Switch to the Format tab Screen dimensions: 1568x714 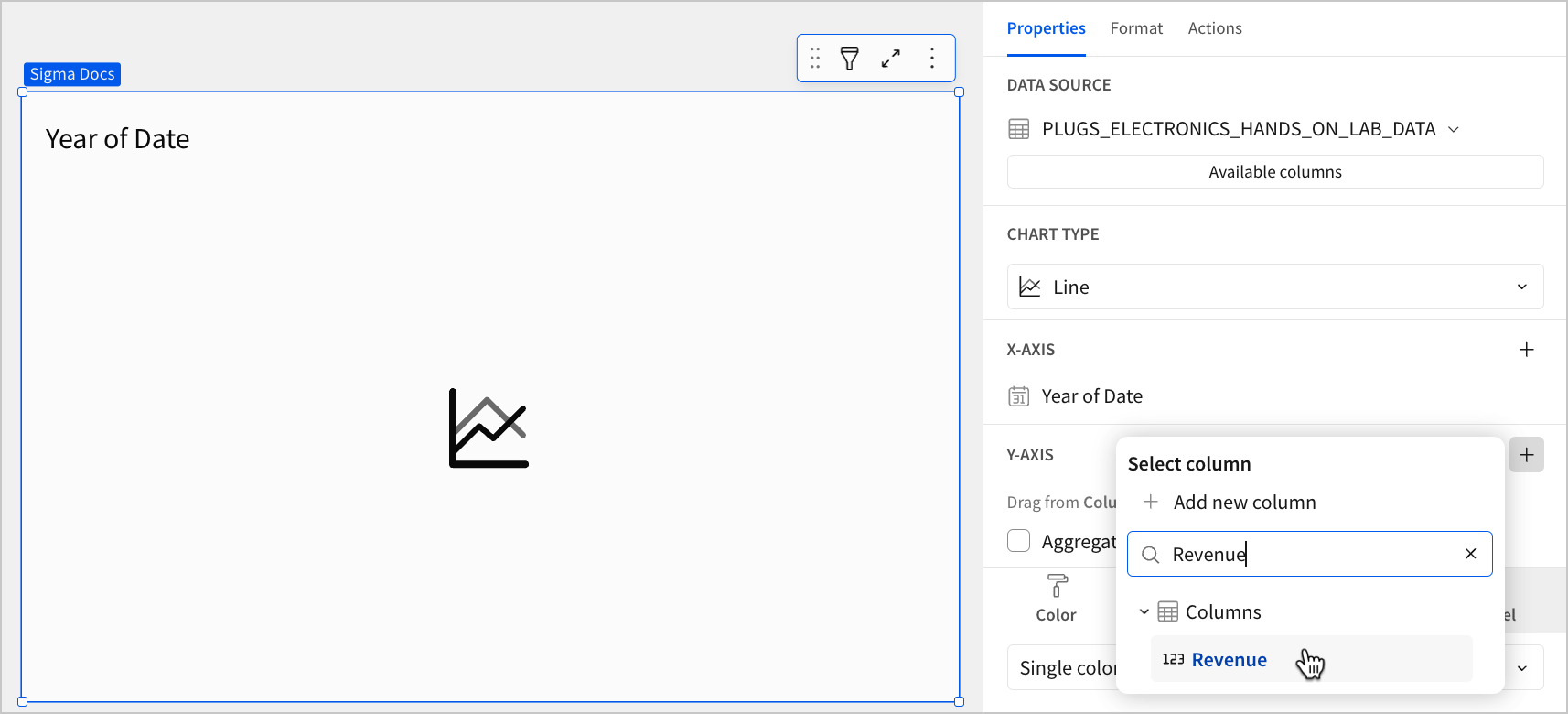coord(1136,28)
